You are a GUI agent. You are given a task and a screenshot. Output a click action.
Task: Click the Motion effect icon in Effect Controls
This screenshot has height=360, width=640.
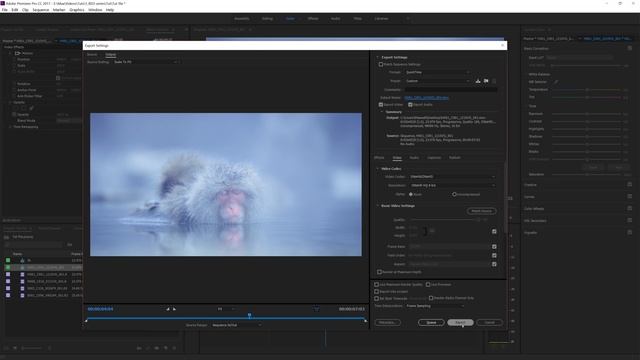point(18,53)
